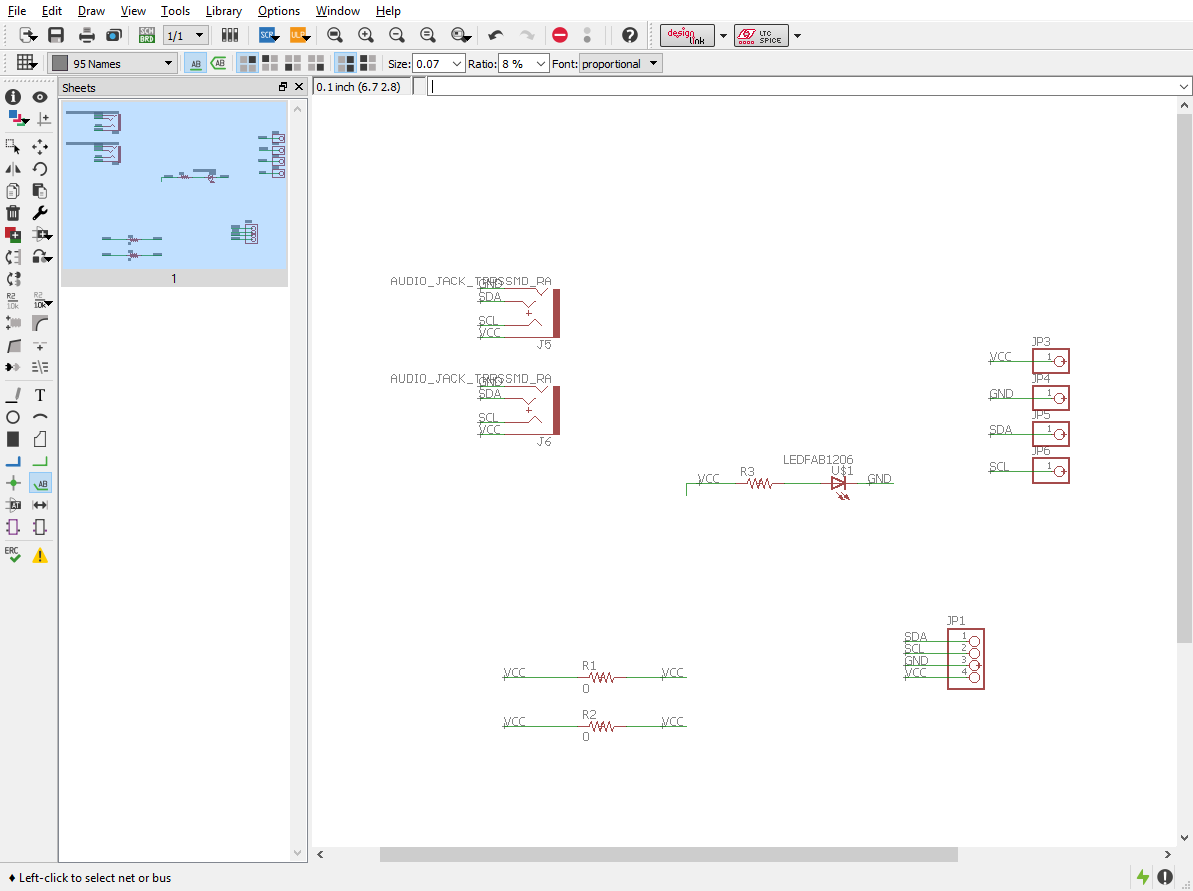Open Help with the question mark icon

(x=629, y=35)
